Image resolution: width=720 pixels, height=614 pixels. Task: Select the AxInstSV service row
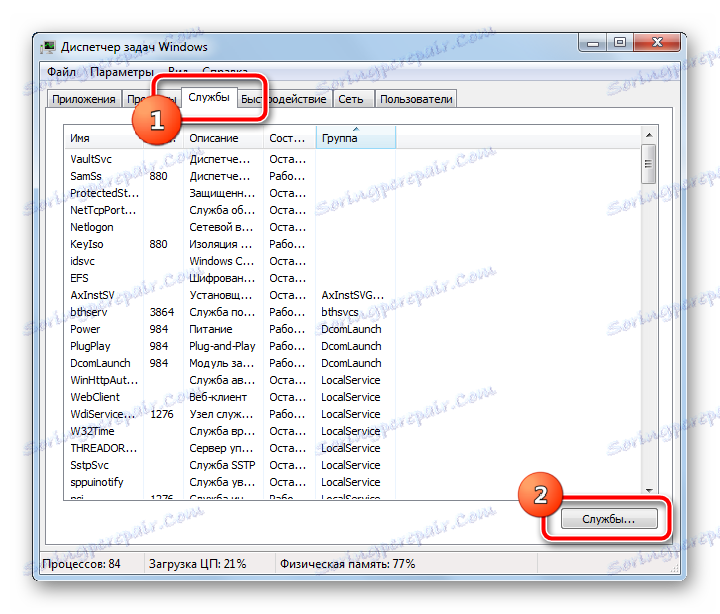tap(229, 295)
